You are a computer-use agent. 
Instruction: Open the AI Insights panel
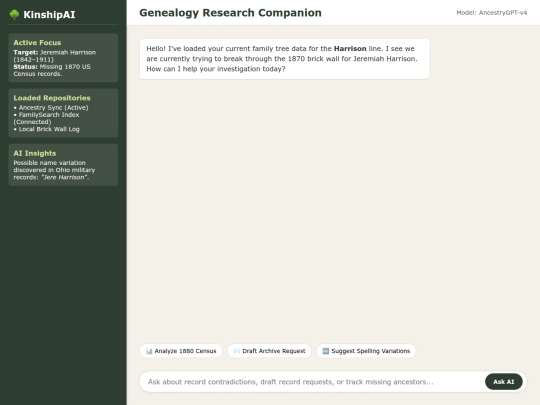pyautogui.click(x=63, y=165)
